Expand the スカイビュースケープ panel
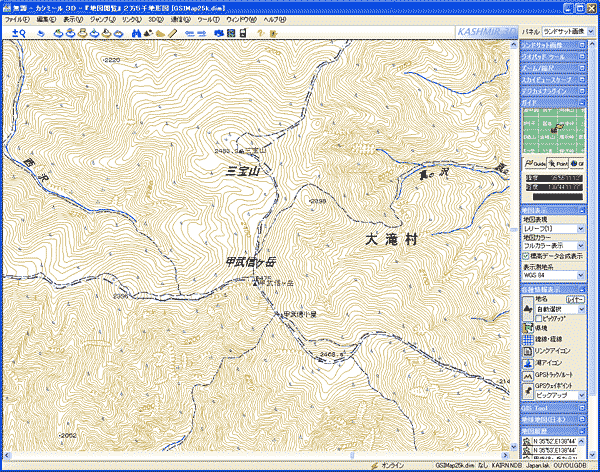The height and width of the screenshot is (472, 600). (582, 80)
